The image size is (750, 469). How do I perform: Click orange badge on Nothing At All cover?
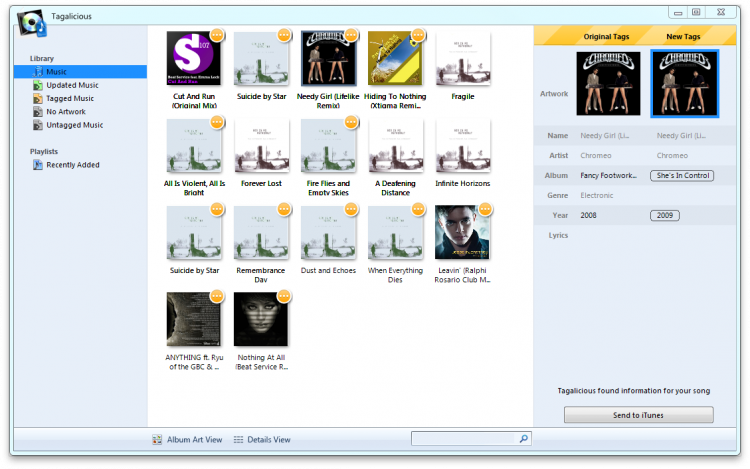(x=284, y=296)
